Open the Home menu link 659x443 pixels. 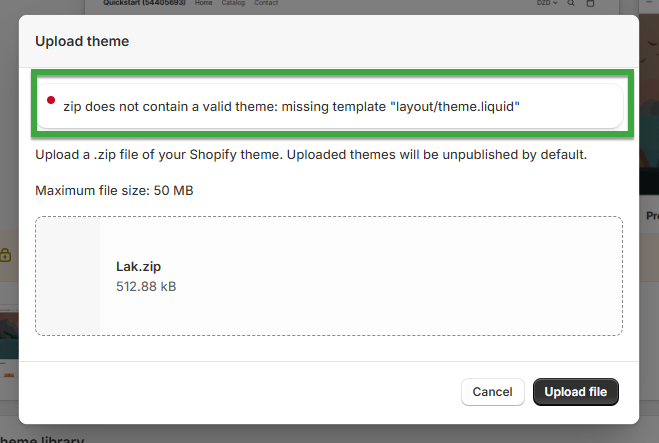point(203,3)
